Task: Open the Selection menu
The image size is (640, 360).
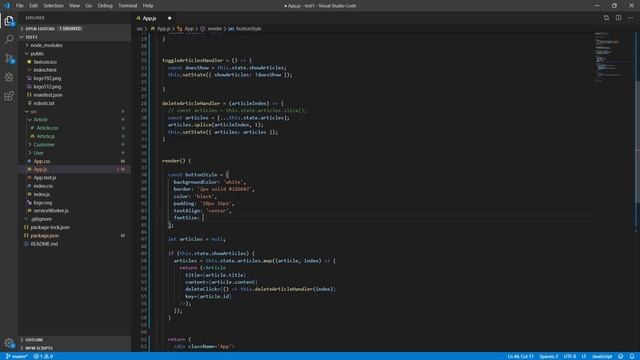Action: pyautogui.click(x=53, y=6)
